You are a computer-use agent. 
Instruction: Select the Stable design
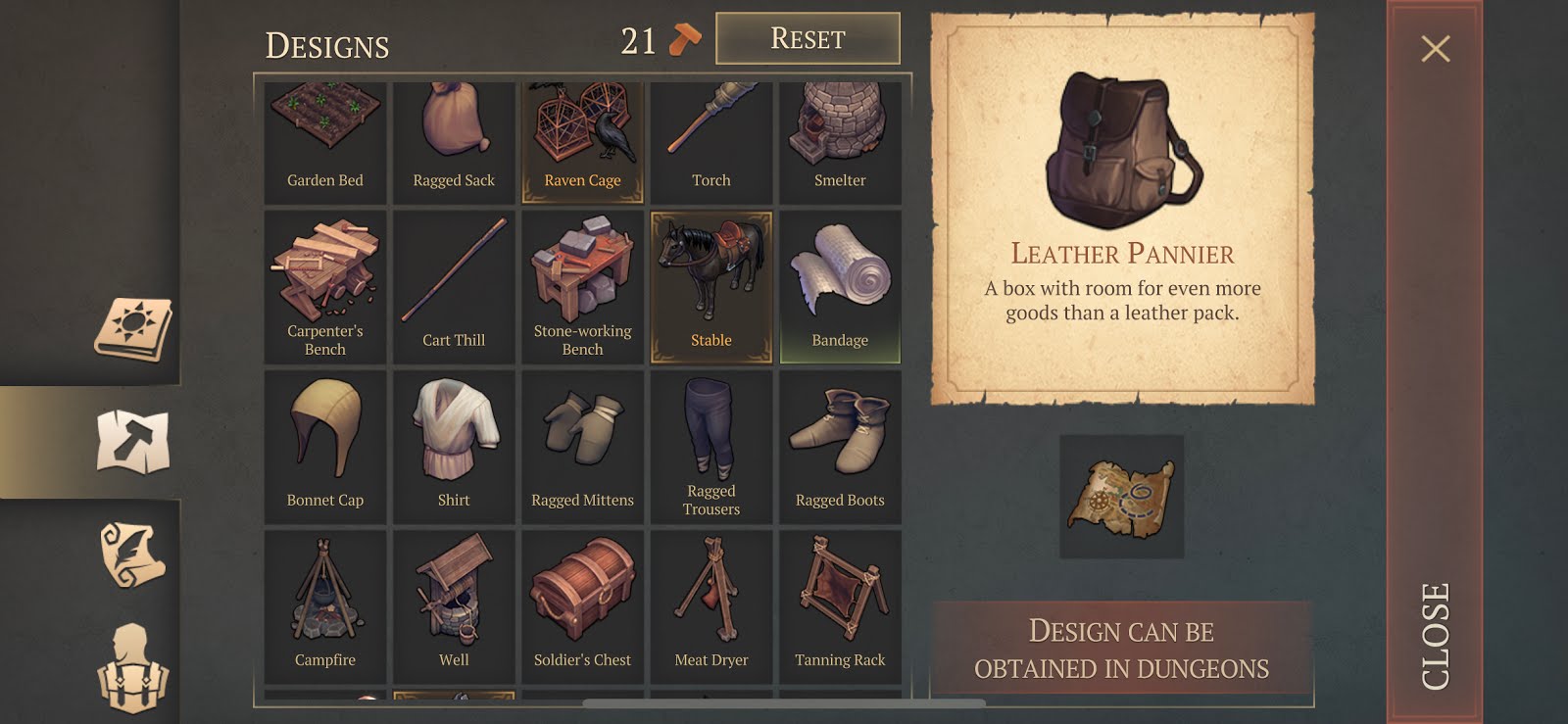coord(711,287)
